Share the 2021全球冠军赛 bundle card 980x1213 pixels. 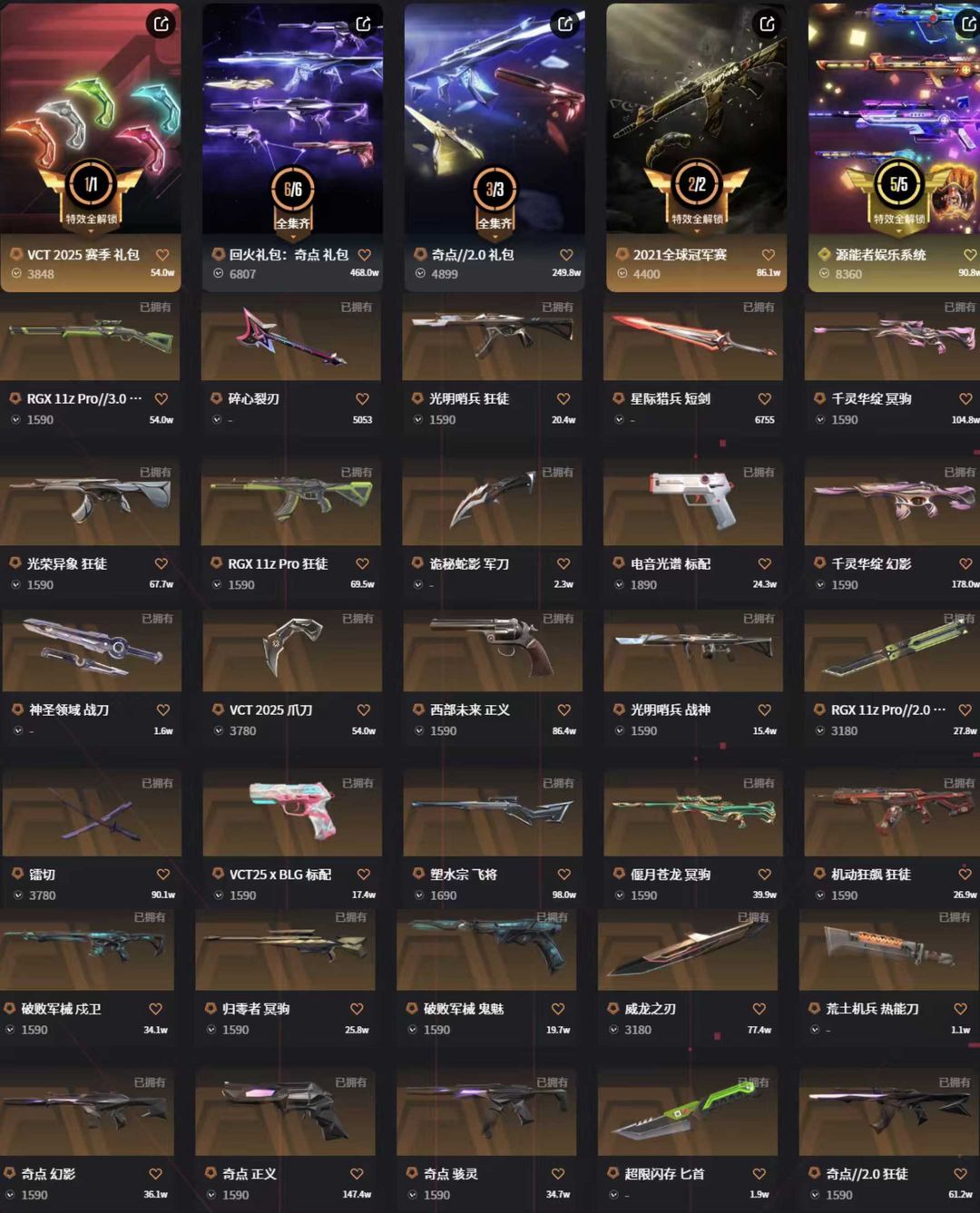[767, 24]
